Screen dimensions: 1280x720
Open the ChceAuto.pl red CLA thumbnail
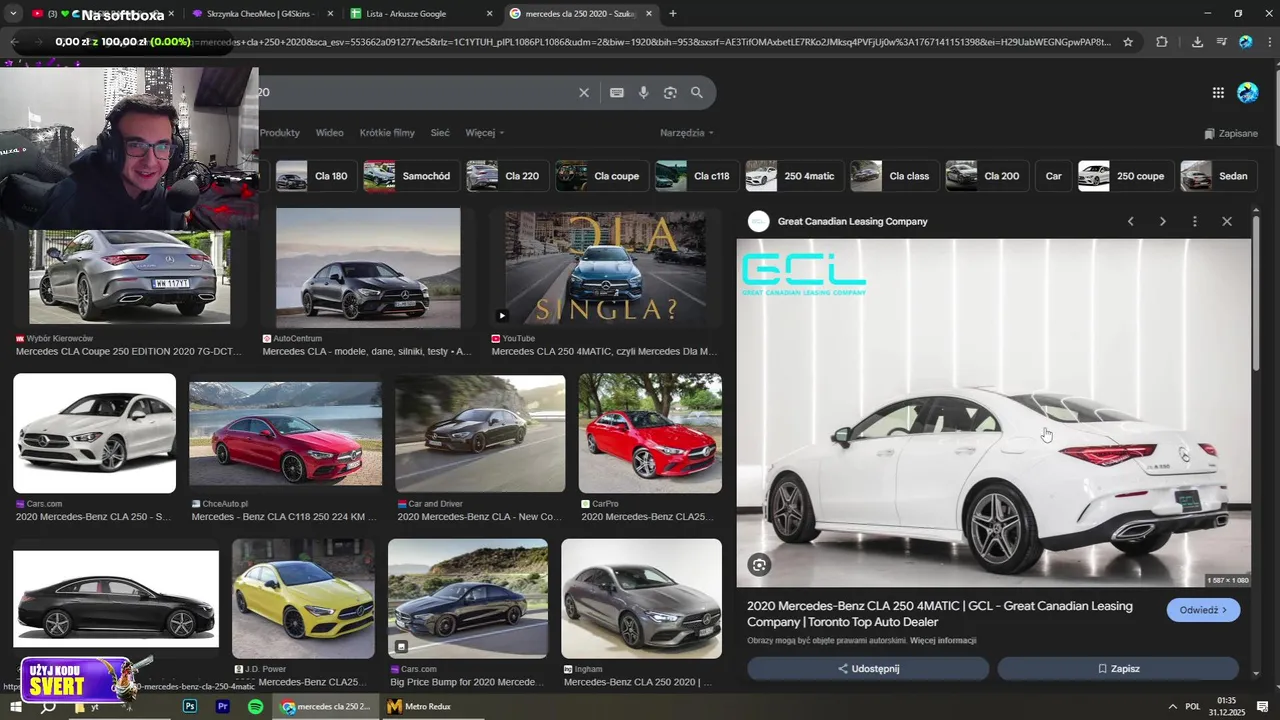point(286,433)
